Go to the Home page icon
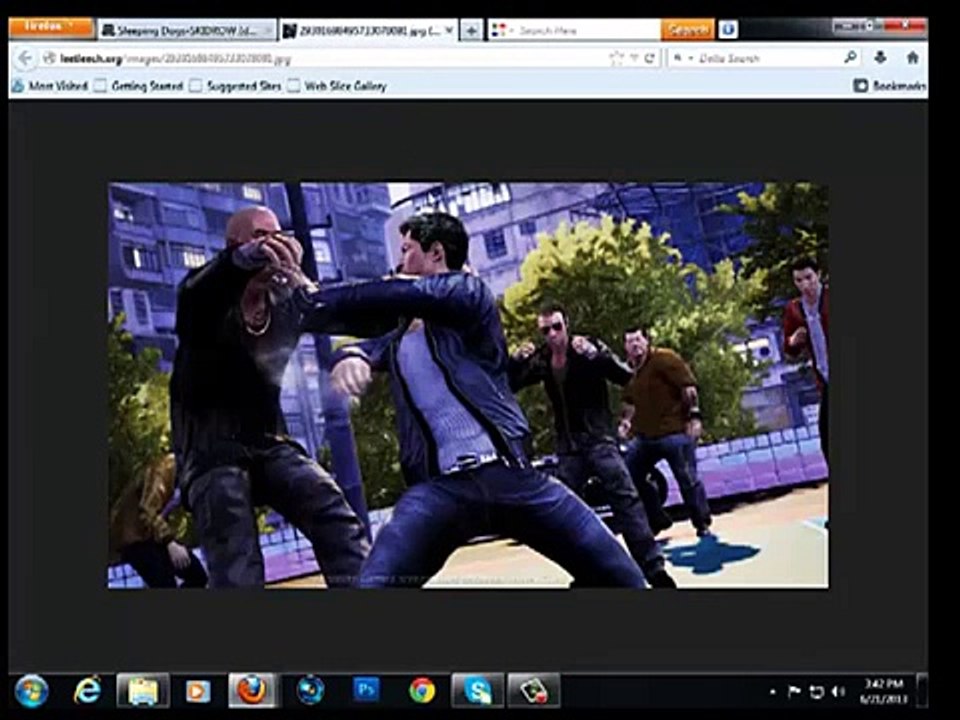 [912, 58]
